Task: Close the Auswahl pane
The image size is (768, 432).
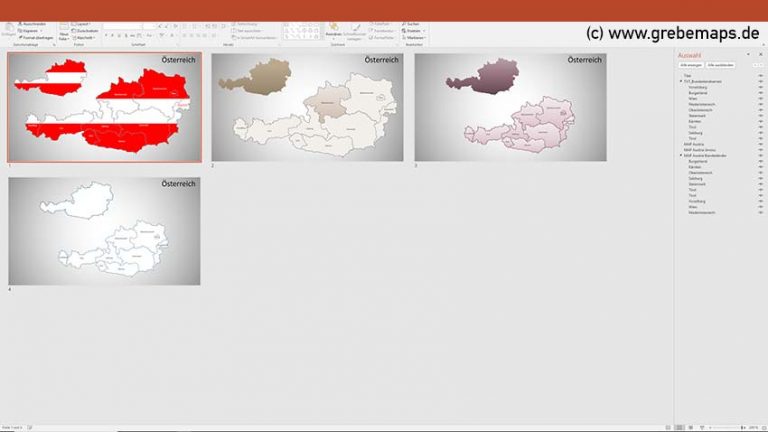Action: click(761, 54)
